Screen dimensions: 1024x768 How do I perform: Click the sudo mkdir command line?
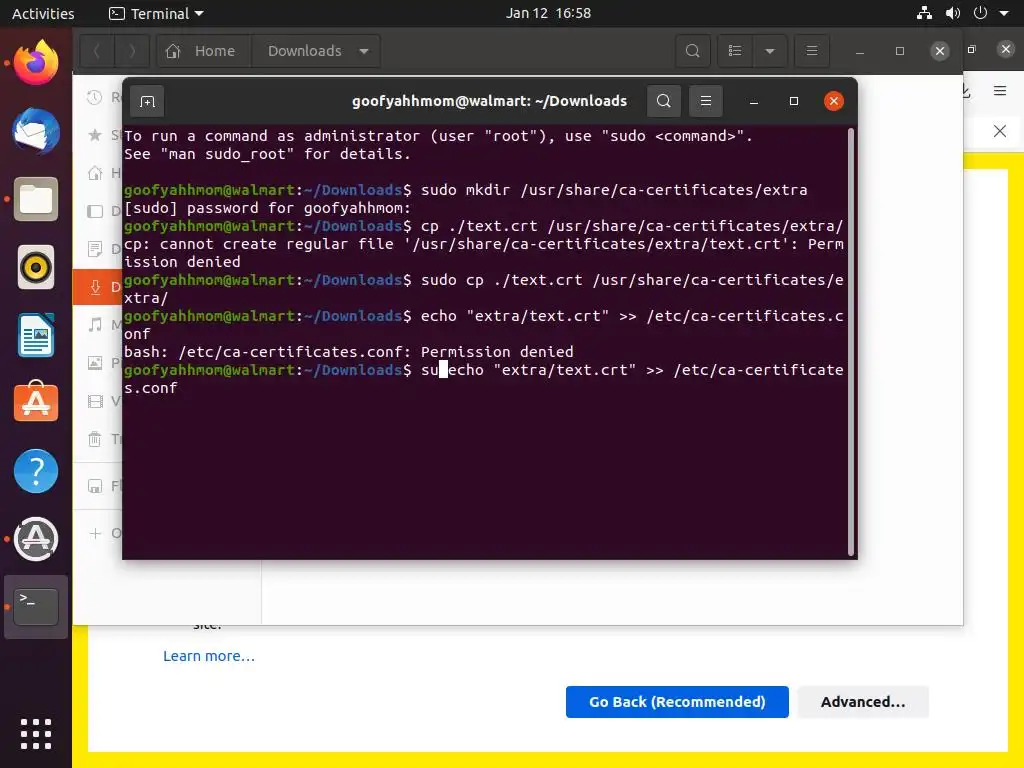pyautogui.click(x=466, y=189)
